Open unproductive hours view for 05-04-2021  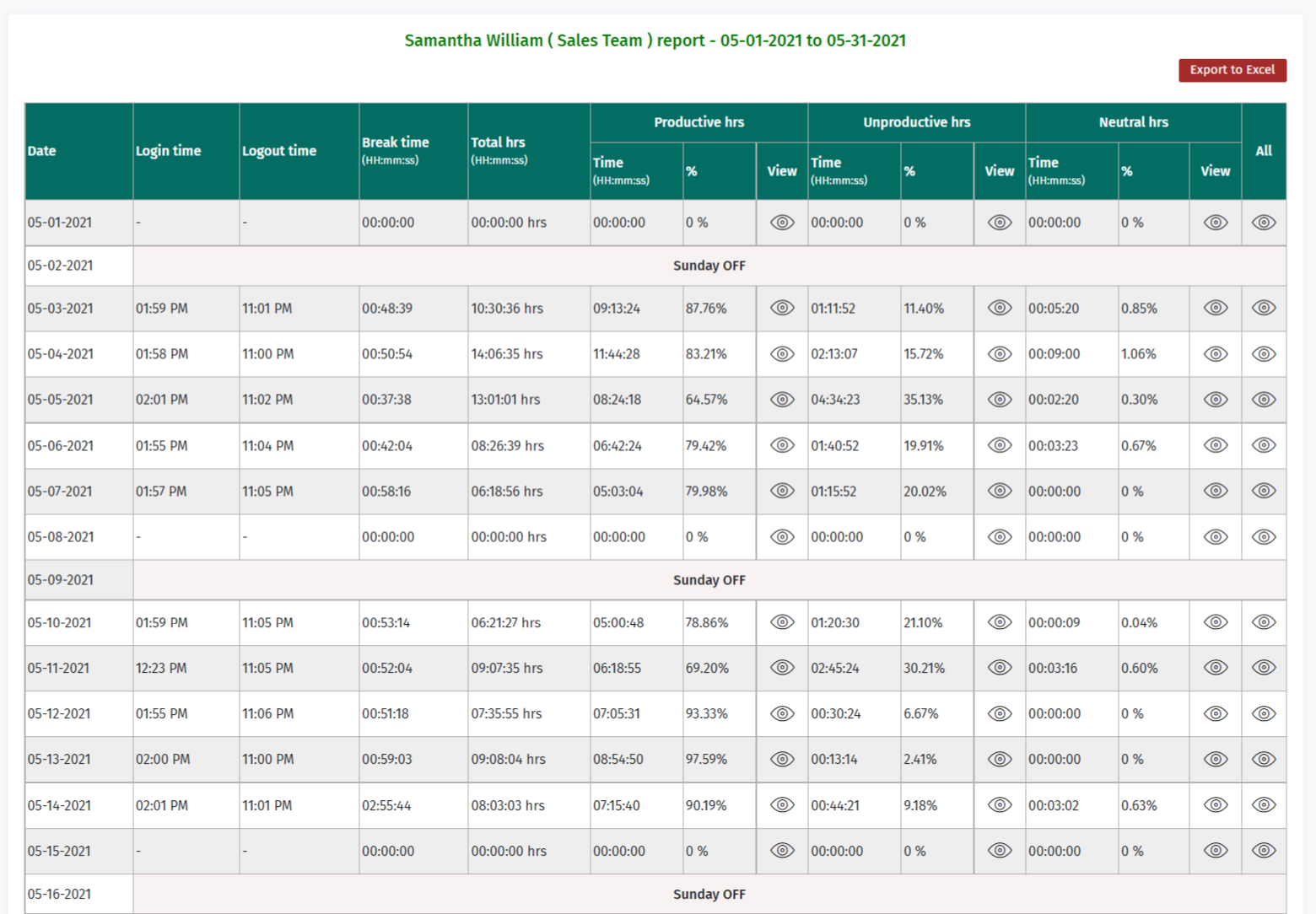(x=1000, y=354)
